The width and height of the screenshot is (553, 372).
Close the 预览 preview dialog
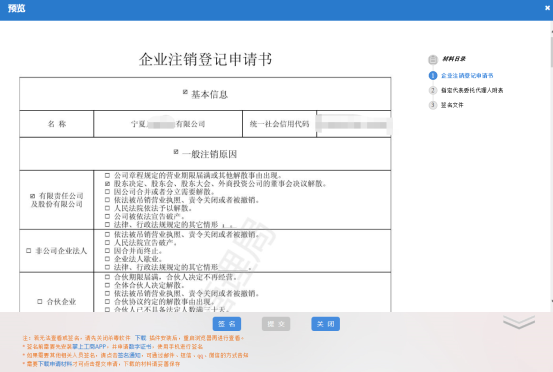point(547,8)
